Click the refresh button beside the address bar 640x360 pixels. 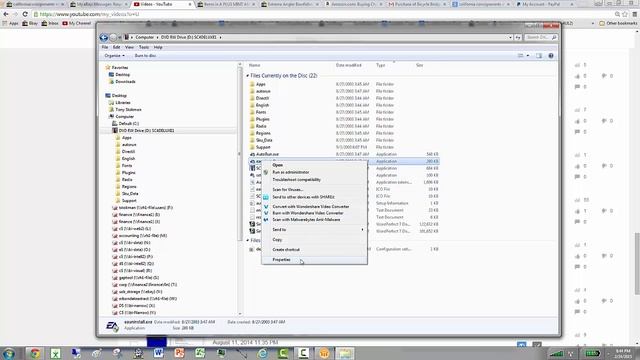pyautogui.click(x=518, y=37)
